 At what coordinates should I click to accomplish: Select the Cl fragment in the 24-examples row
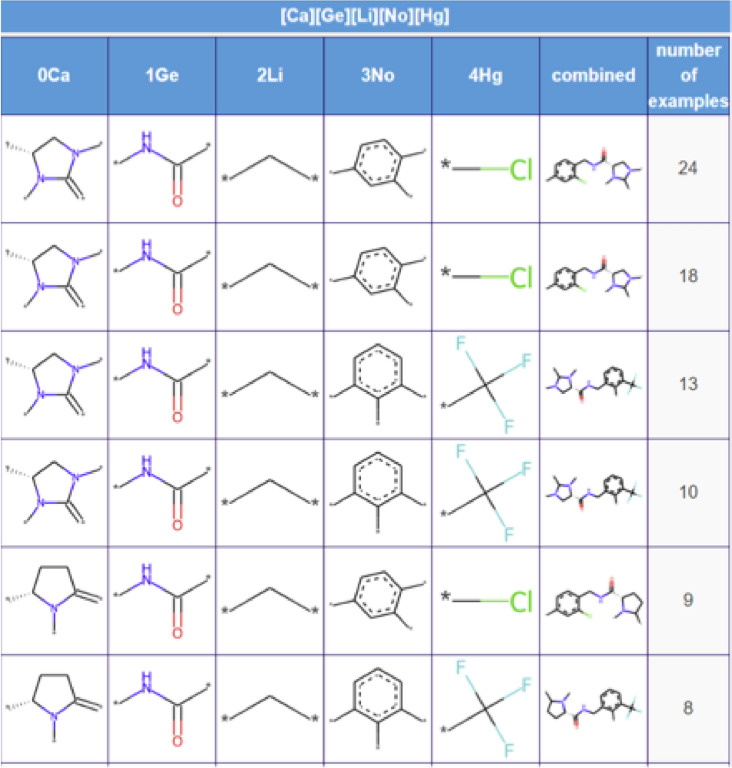click(x=486, y=169)
